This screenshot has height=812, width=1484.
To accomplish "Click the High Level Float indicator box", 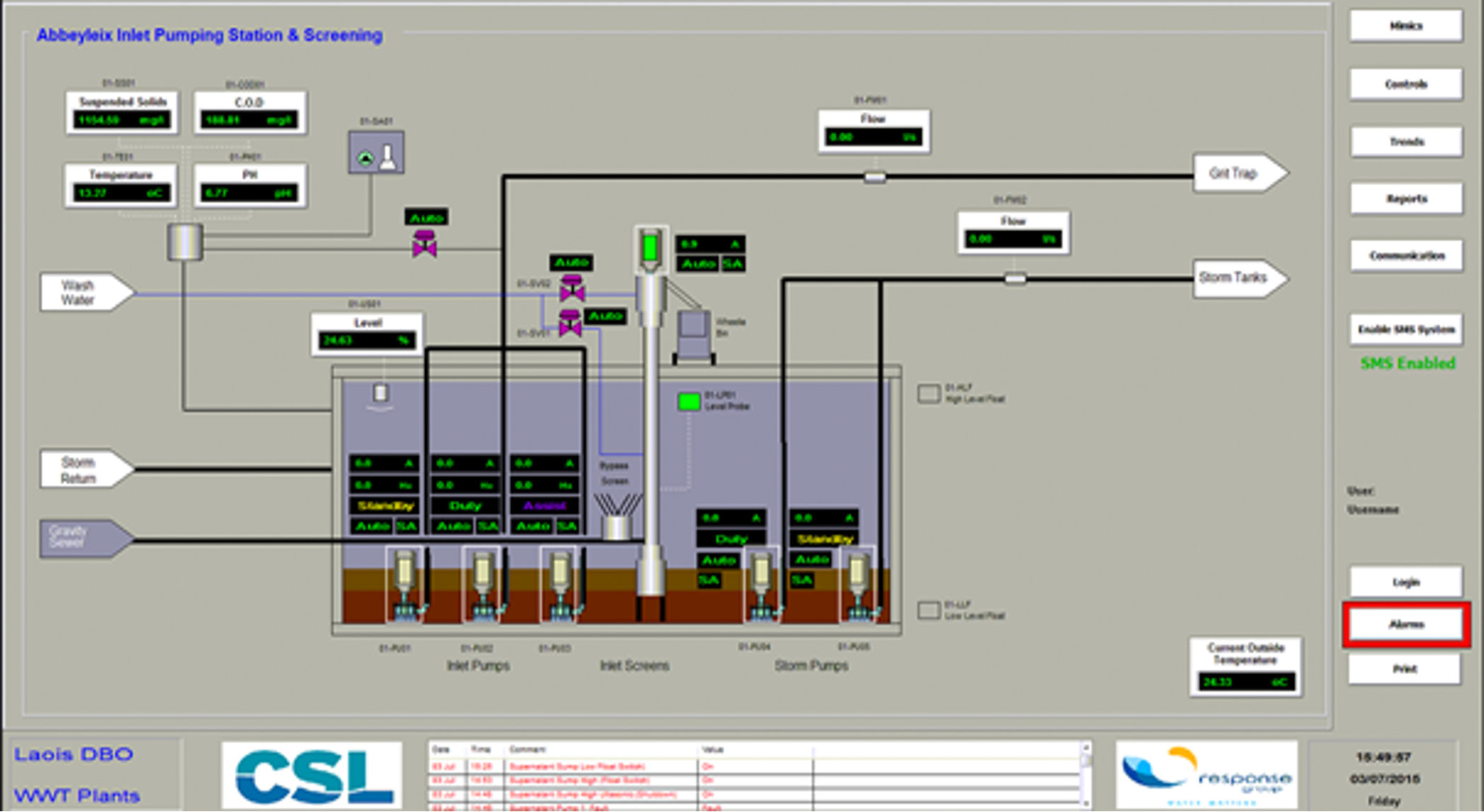I will pos(928,394).
